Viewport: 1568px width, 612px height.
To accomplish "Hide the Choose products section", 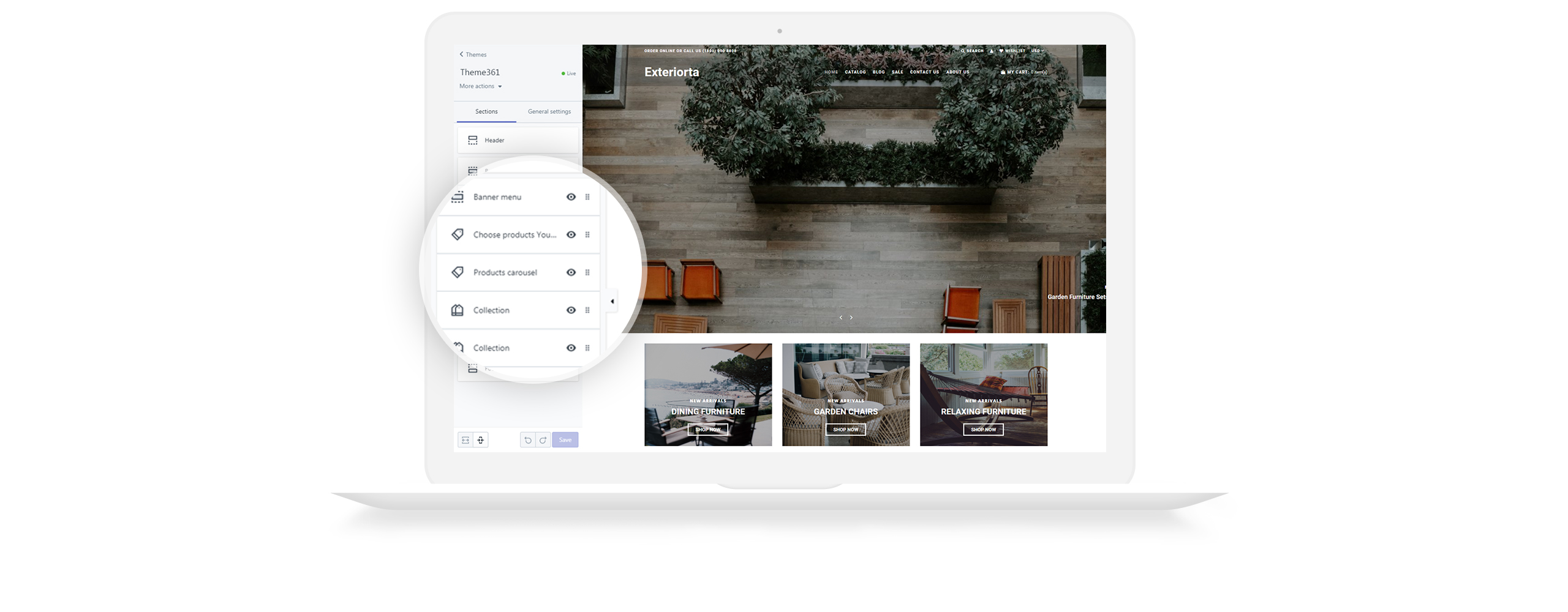I will (571, 235).
